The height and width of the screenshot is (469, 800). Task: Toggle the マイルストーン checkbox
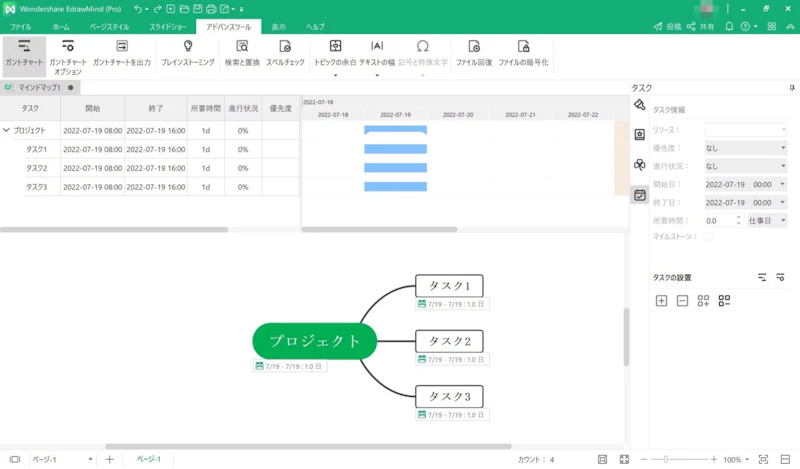click(x=710, y=237)
